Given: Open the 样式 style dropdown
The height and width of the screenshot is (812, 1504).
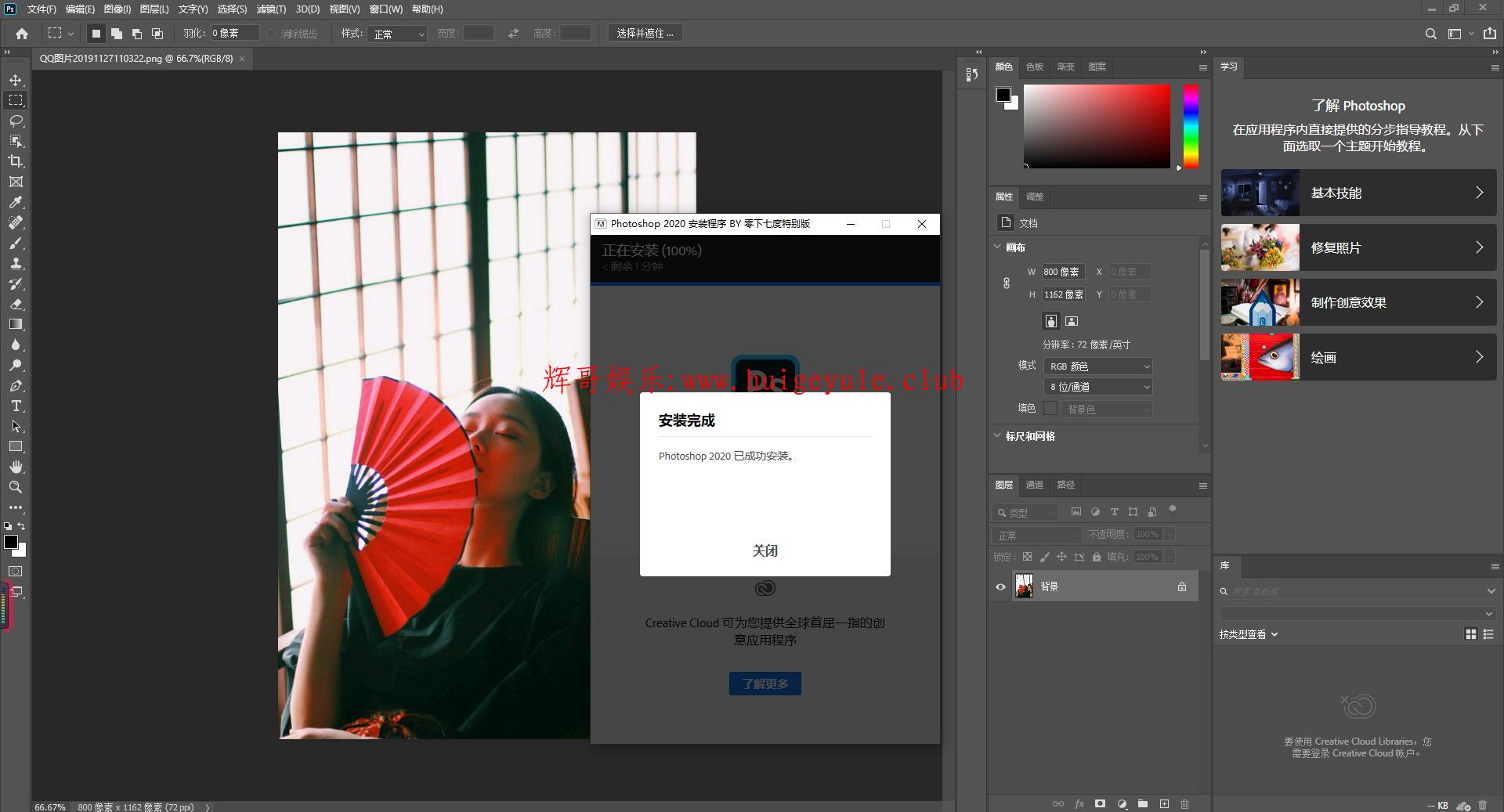Looking at the screenshot, I should [x=397, y=34].
